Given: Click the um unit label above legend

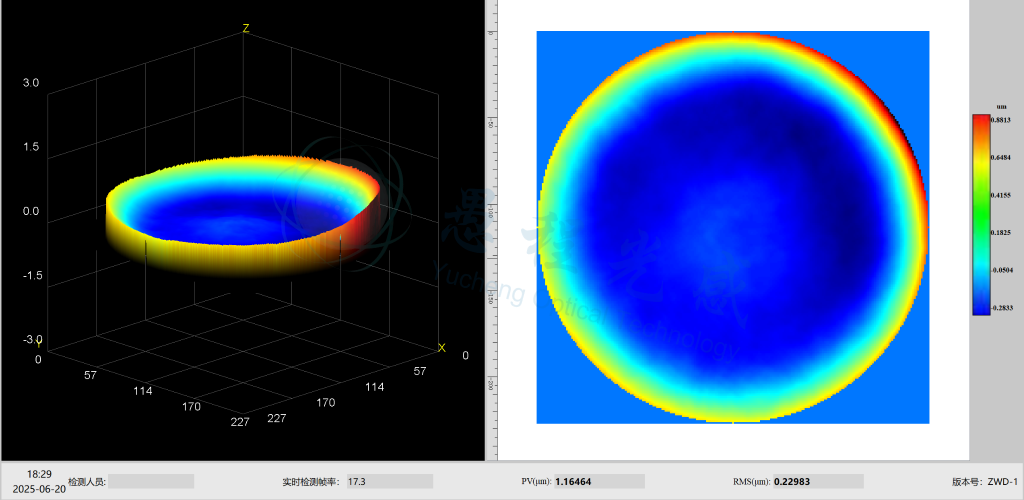Looking at the screenshot, I should pyautogui.click(x=1001, y=106).
